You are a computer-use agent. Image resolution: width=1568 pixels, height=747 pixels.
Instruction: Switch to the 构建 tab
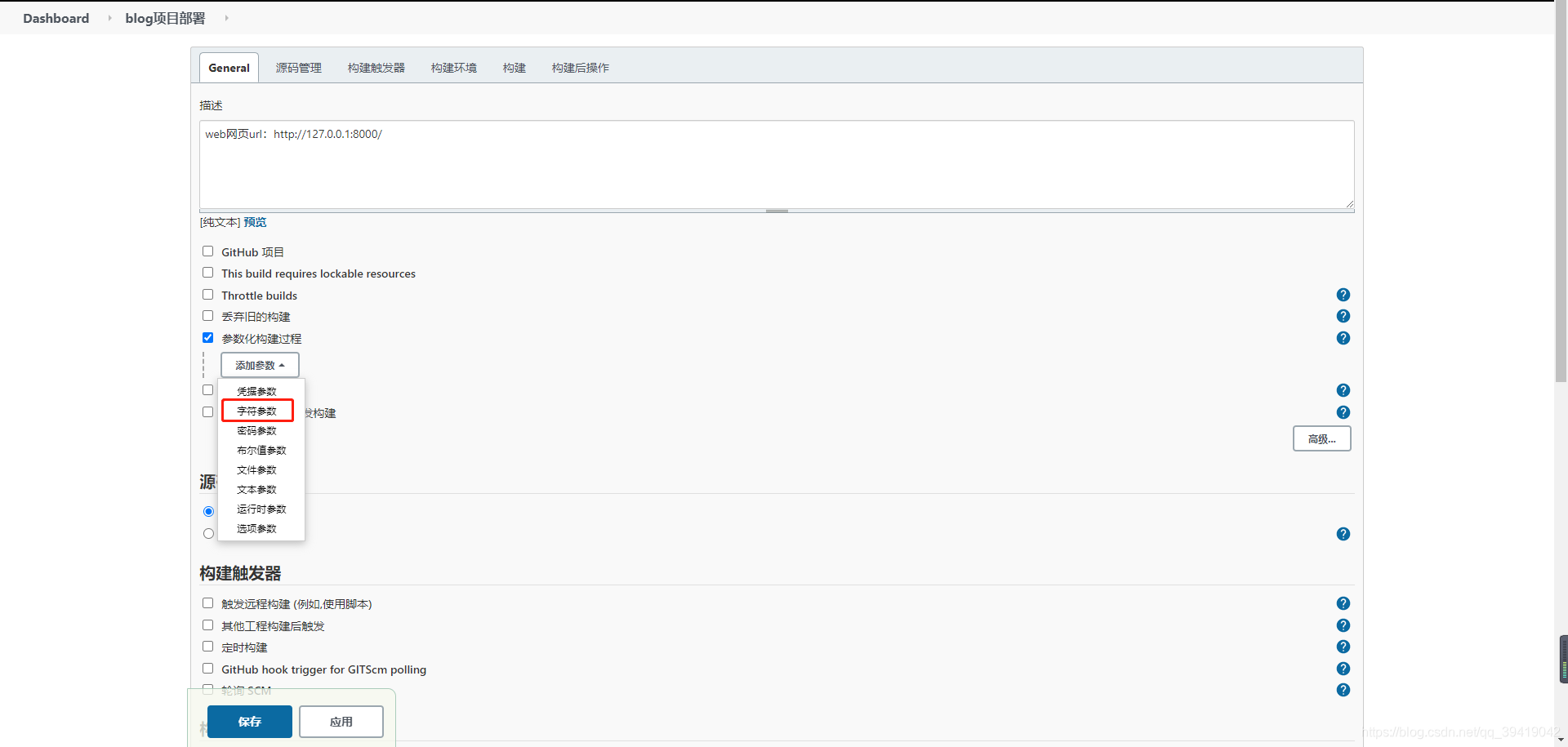(x=514, y=68)
